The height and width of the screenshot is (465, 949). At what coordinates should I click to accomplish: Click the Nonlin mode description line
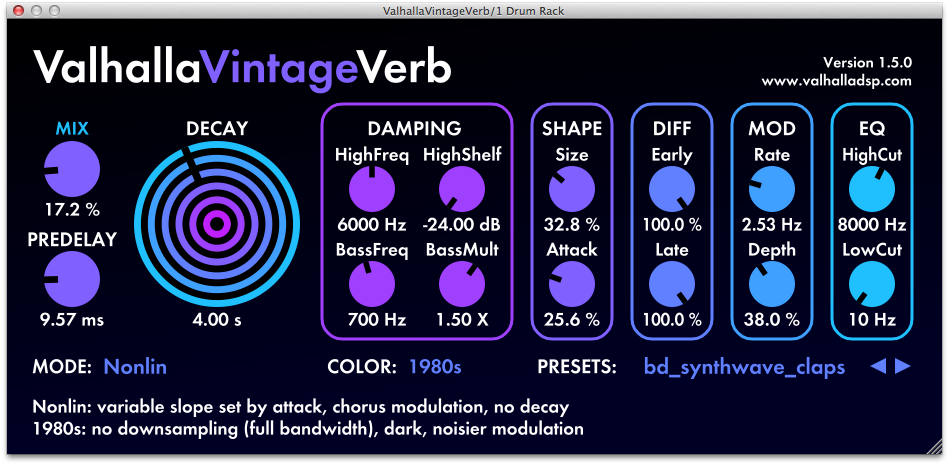[301, 406]
